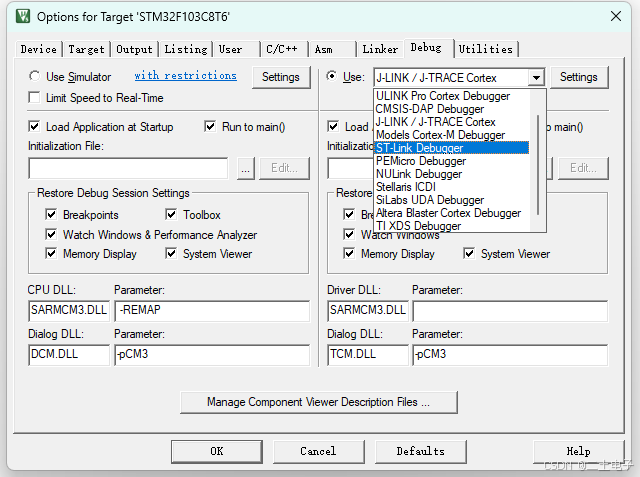Open Manage Component Viewer Description Files

click(319, 402)
